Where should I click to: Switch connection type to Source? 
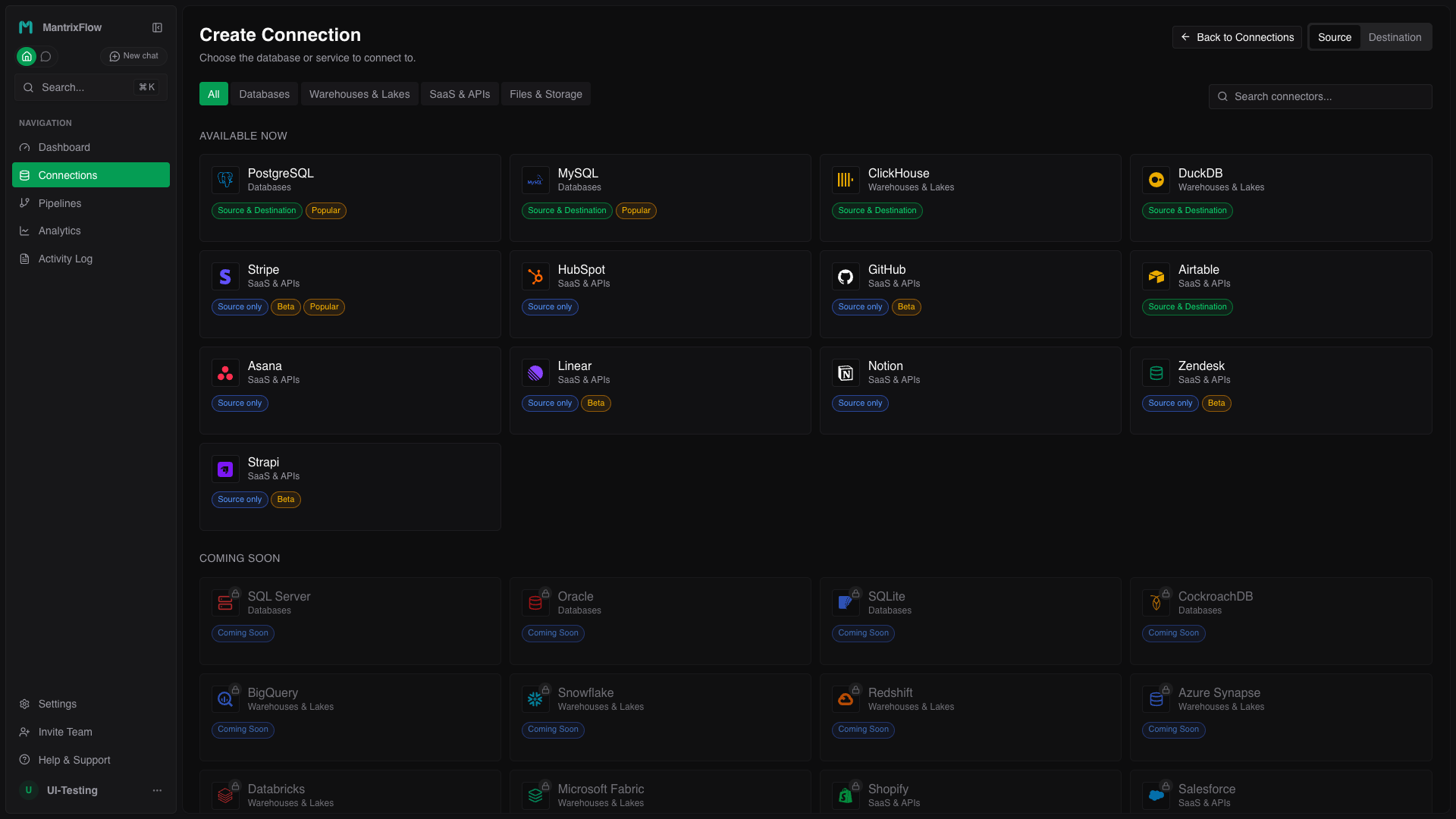click(x=1334, y=37)
